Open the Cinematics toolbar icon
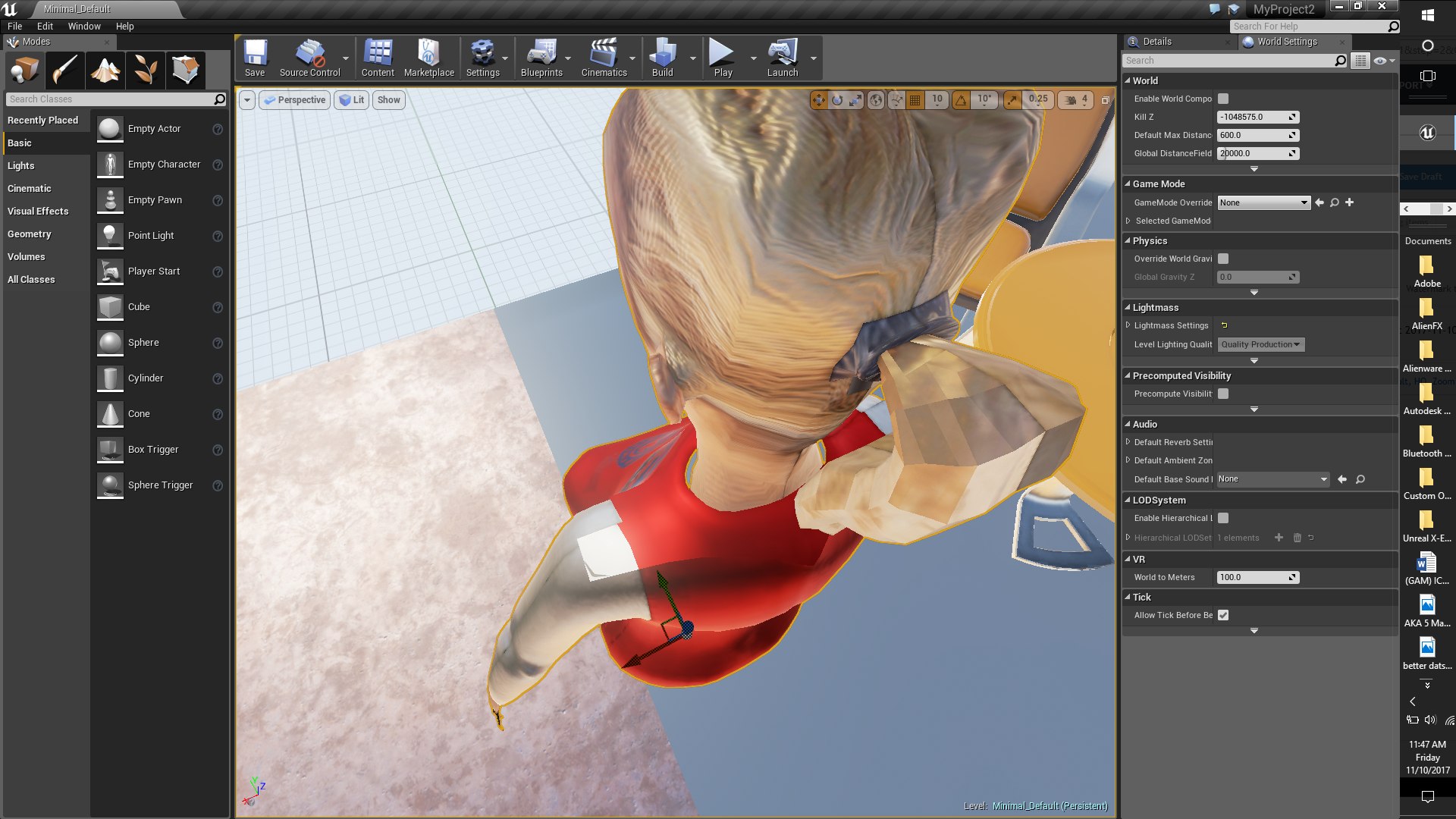 [604, 58]
